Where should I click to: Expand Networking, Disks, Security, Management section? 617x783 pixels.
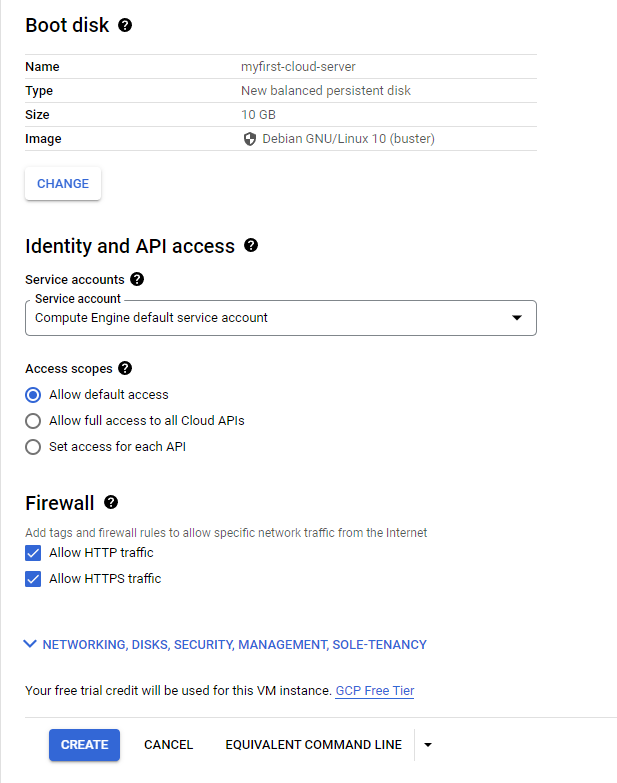(x=226, y=645)
